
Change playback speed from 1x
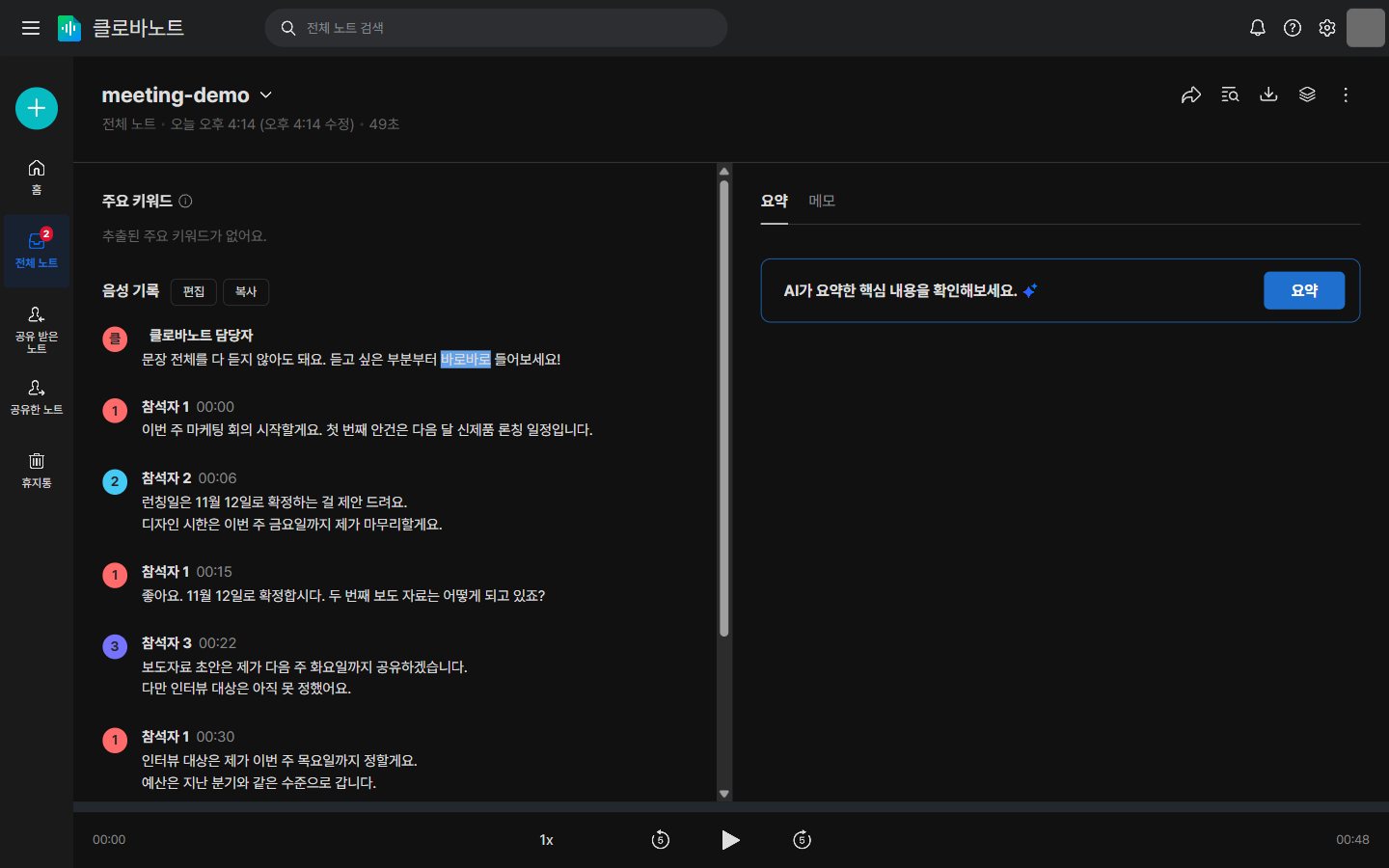point(546,840)
